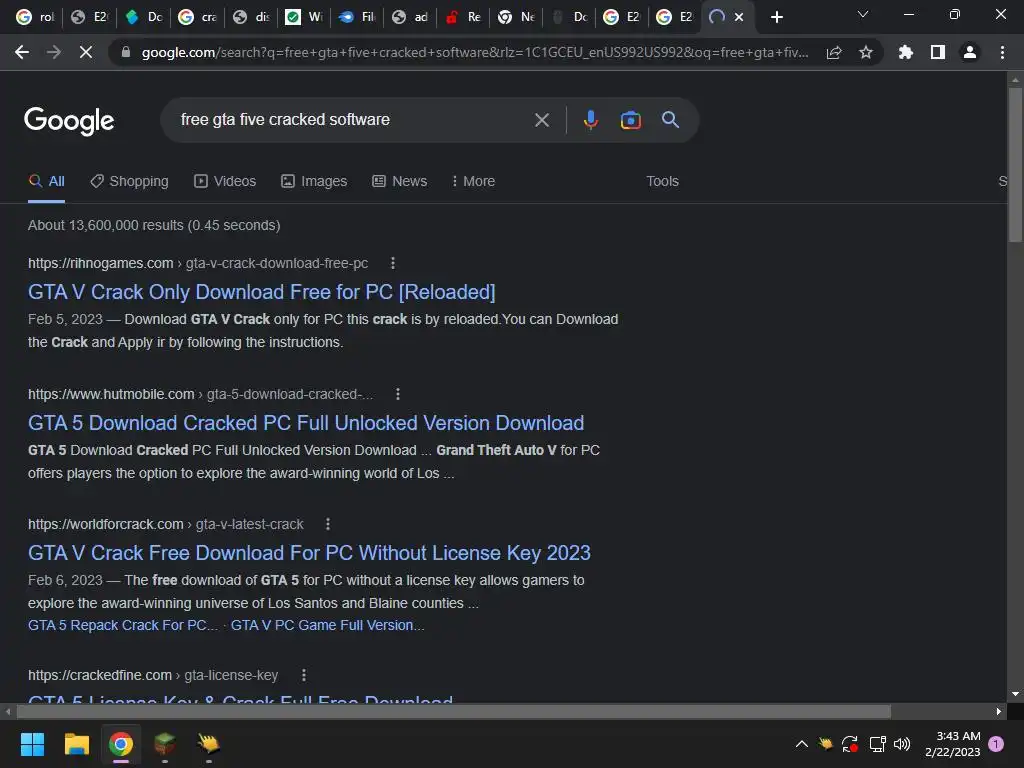Open File Explorer from taskbar
This screenshot has width=1024, height=768.
[x=76, y=744]
